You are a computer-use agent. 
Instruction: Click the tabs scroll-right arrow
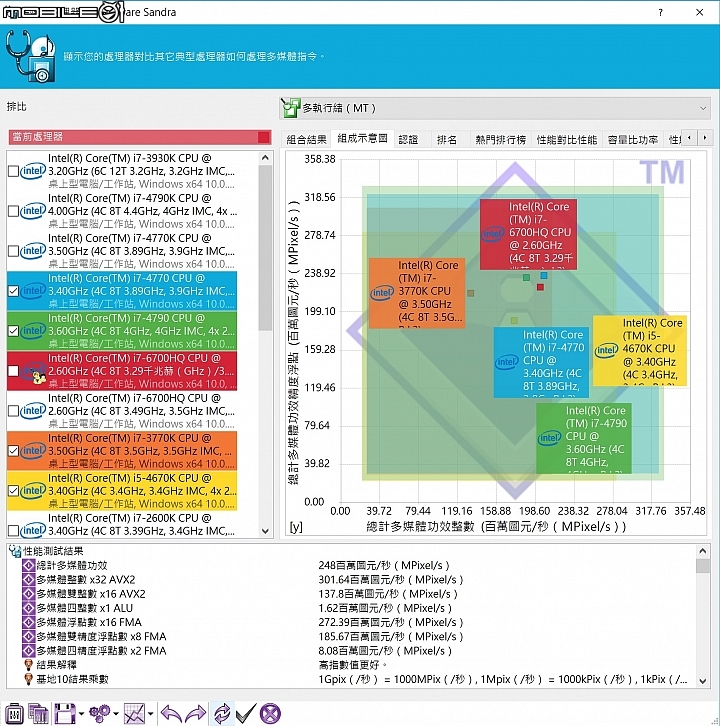tap(705, 138)
